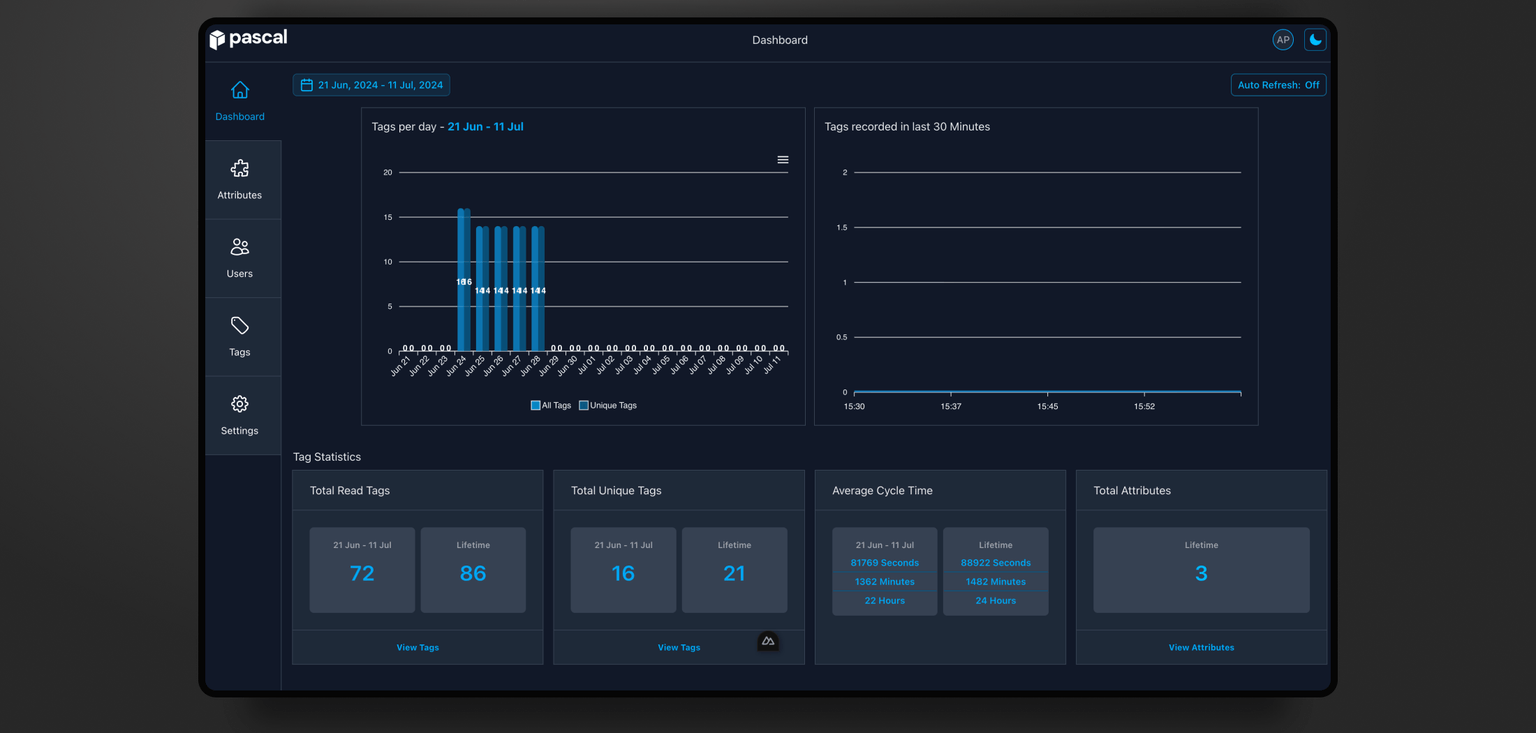Viewport: 1536px width, 733px height.
Task: Click the View Attributes link
Action: tap(1201, 647)
